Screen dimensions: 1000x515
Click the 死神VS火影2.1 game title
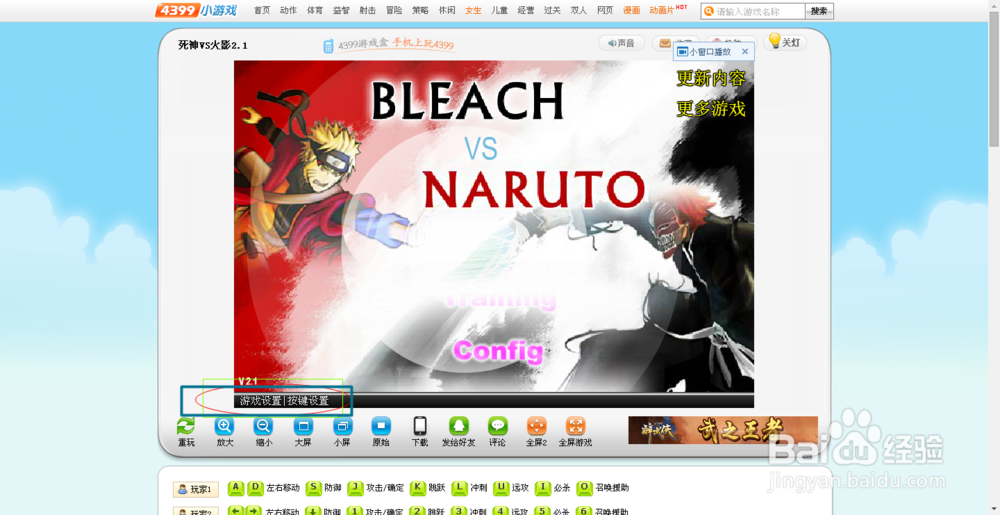tap(213, 45)
